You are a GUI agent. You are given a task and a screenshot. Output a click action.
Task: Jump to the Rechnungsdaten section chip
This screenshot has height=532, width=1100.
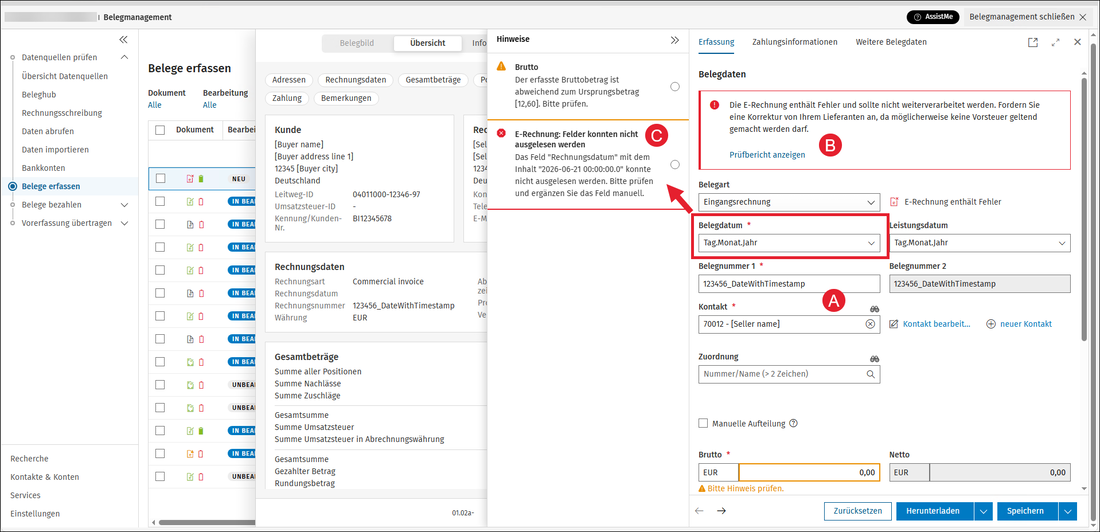point(358,80)
